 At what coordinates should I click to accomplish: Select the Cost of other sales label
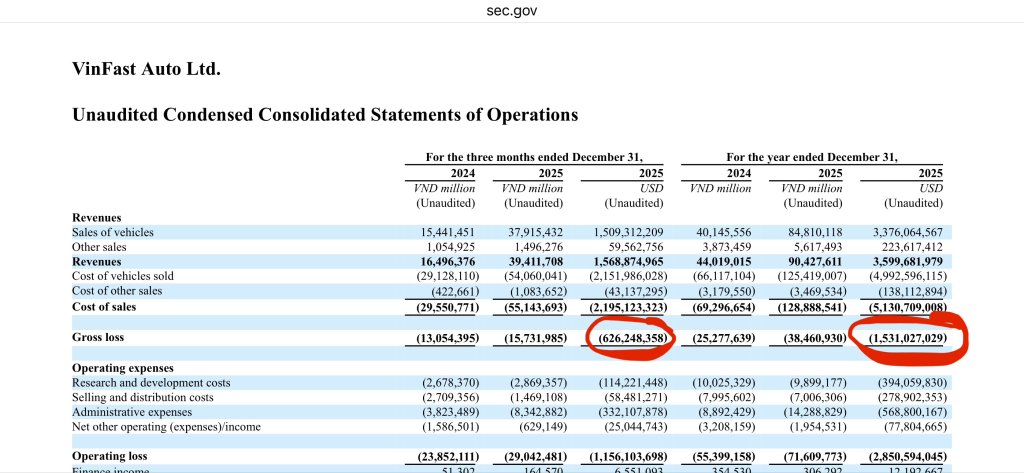click(117, 291)
